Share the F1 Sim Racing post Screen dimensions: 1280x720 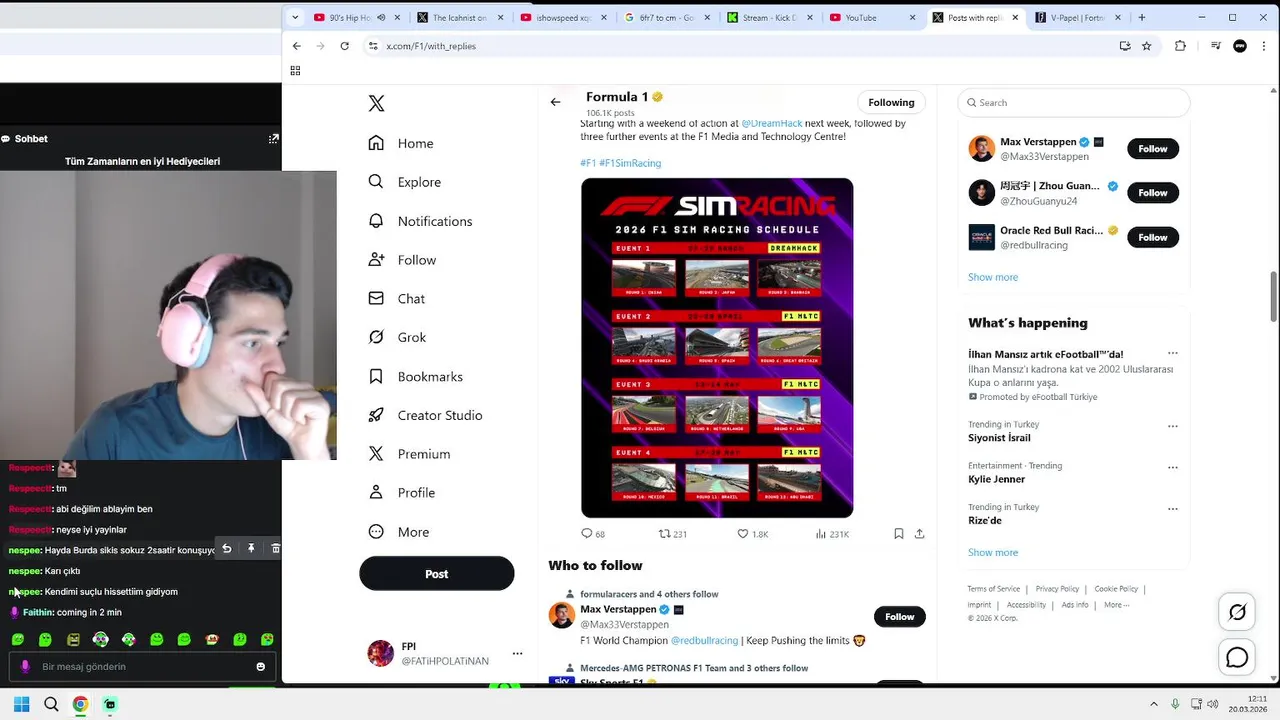click(919, 534)
